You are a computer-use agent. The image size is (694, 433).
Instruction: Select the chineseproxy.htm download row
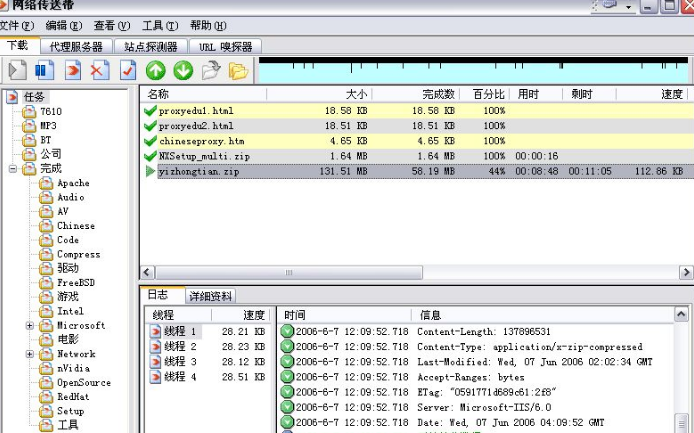417,141
